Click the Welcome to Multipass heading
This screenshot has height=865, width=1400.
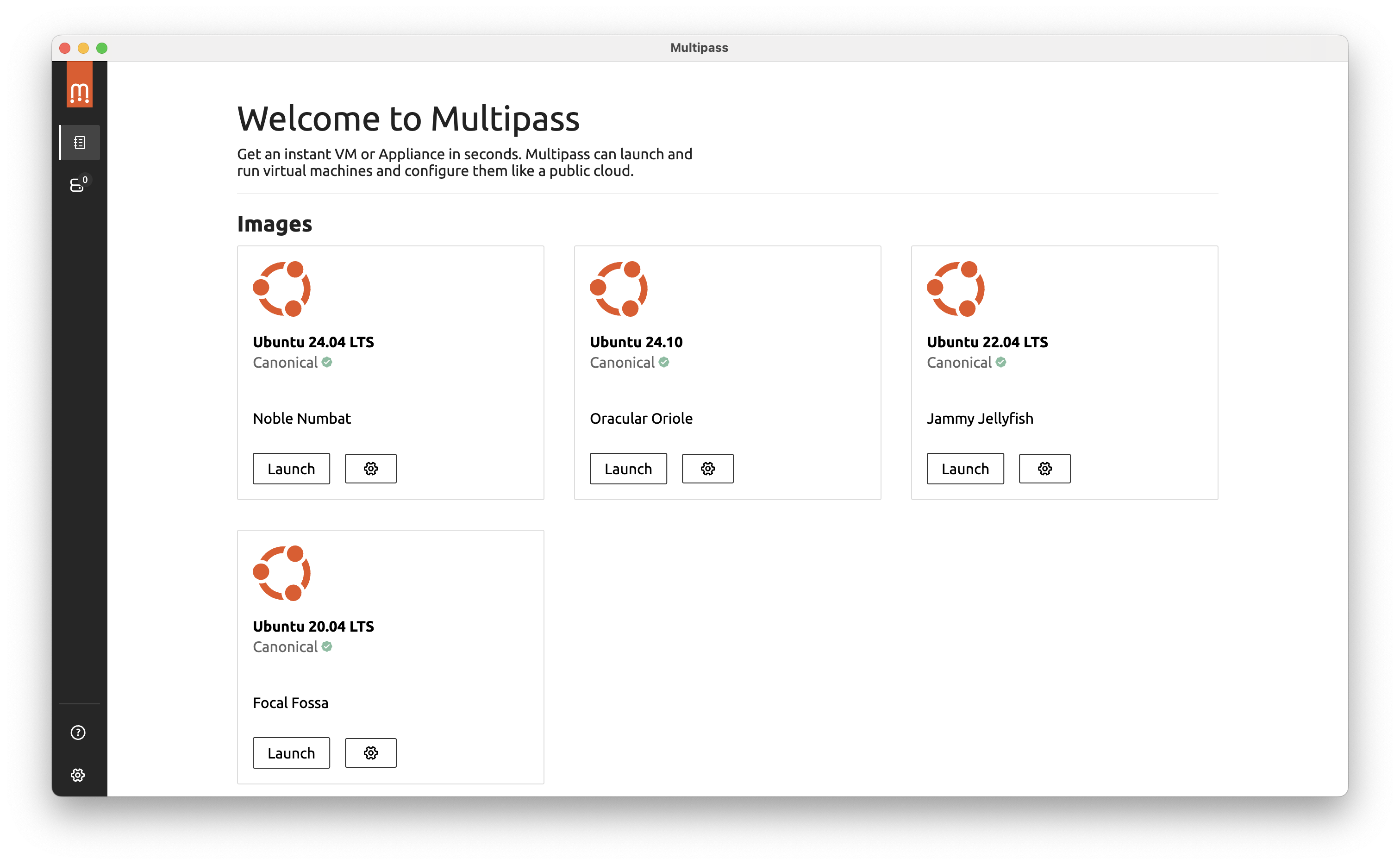(408, 119)
